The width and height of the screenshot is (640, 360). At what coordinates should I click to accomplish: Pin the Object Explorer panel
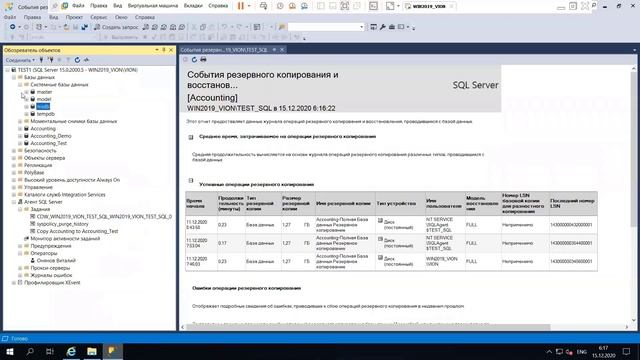(x=164, y=50)
